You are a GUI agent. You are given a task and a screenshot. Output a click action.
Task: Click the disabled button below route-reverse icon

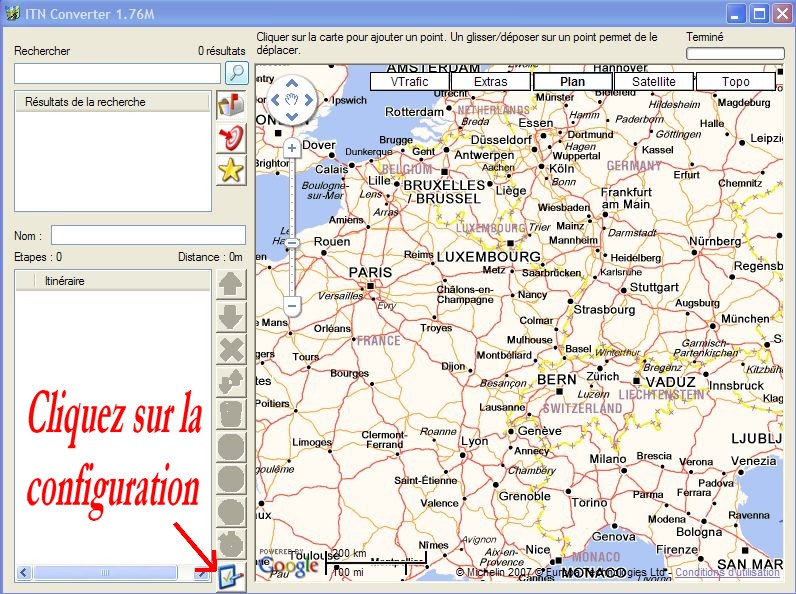coord(231,414)
